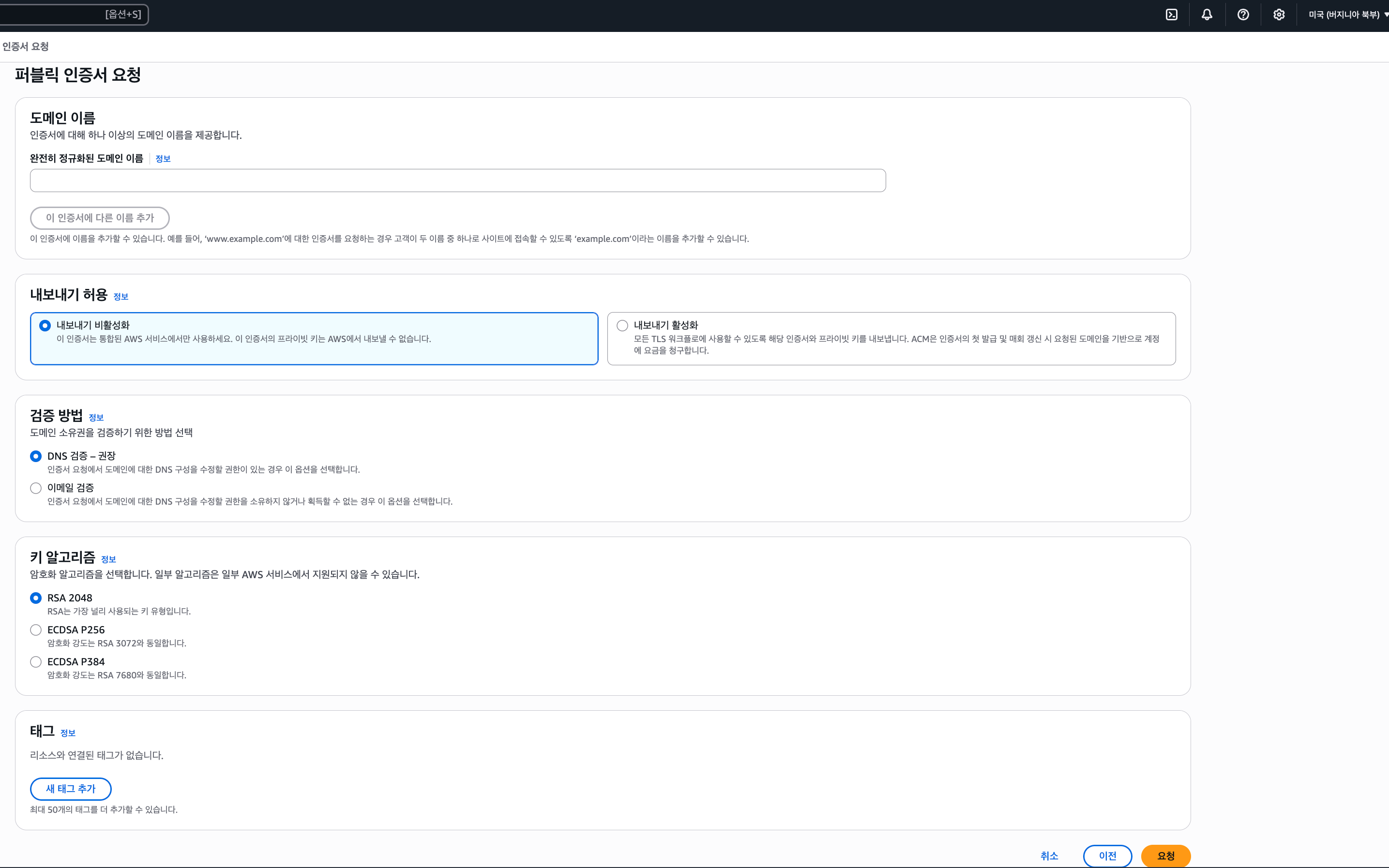1389x868 pixels.
Task: Expand the 미국 (버지니아 북부) region dropdown
Action: pos(1346,15)
